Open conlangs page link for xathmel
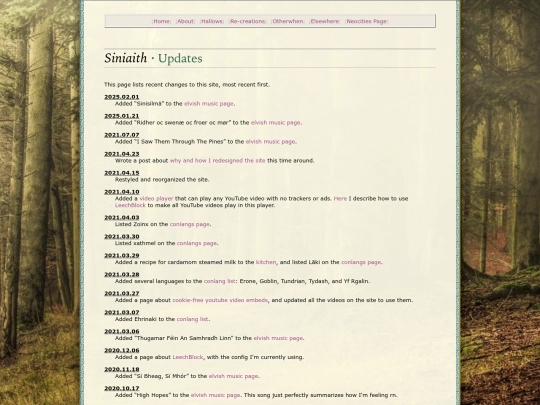Screen dimensions: 540x405 click(197, 243)
